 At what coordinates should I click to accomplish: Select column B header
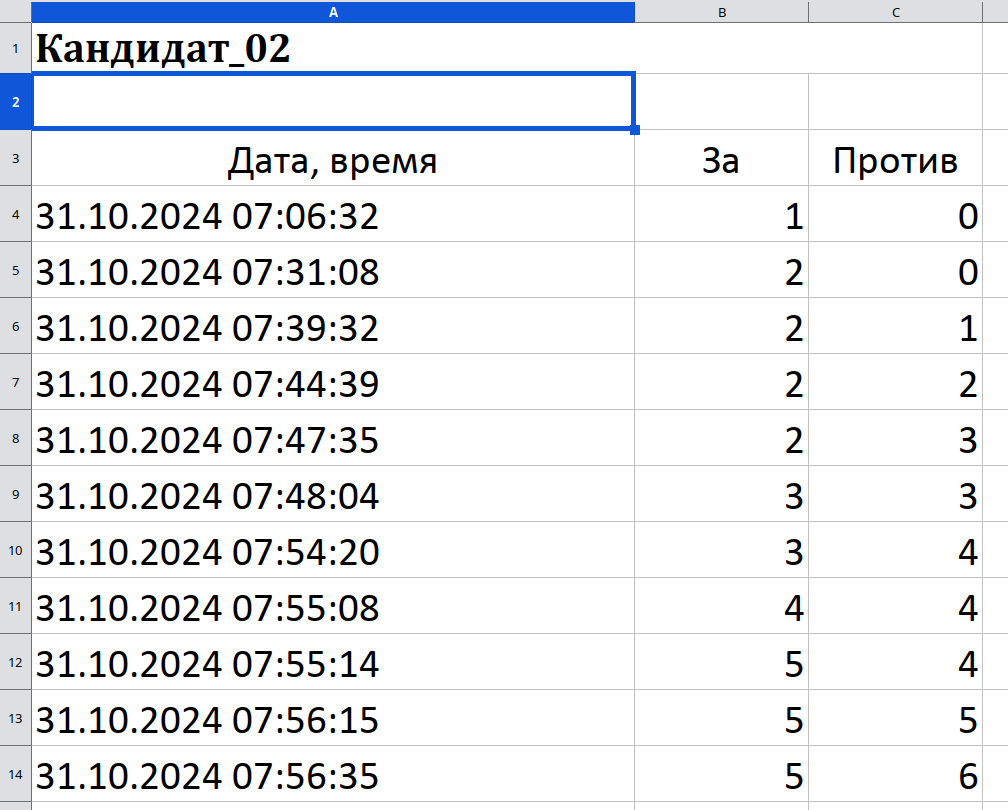721,12
